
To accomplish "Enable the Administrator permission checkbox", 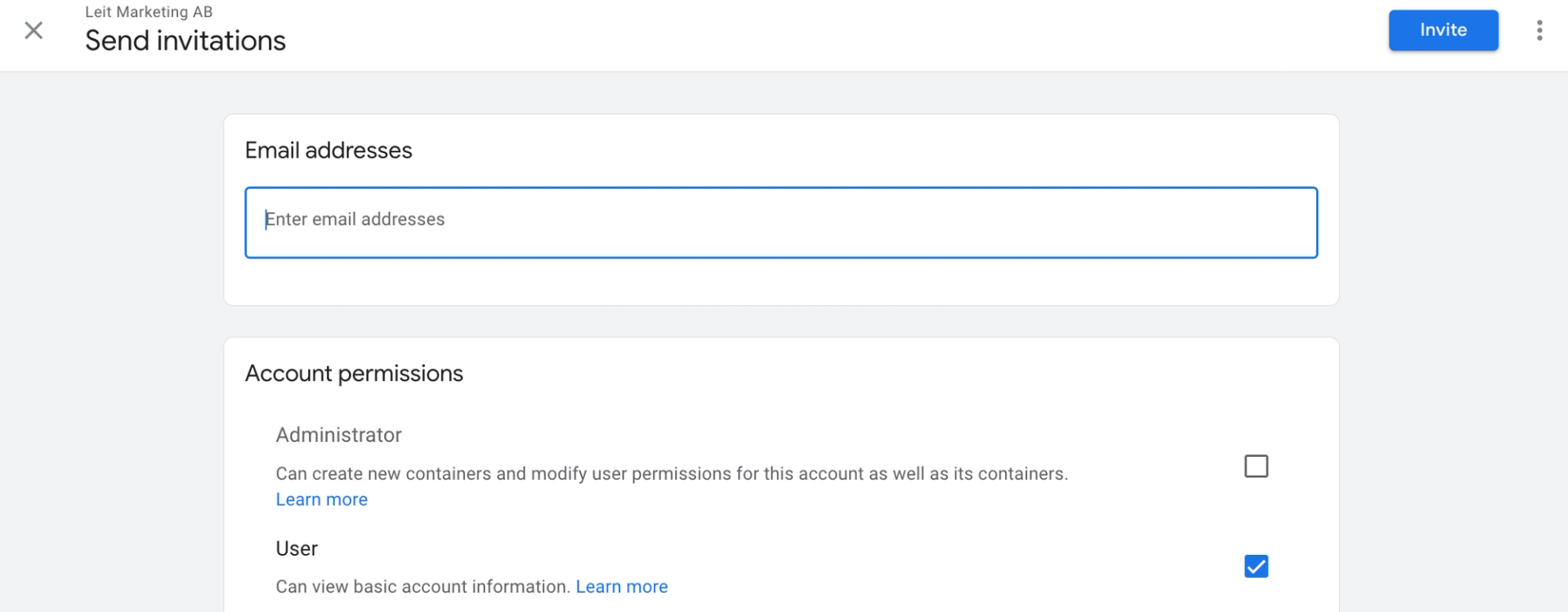I will [x=1255, y=467].
